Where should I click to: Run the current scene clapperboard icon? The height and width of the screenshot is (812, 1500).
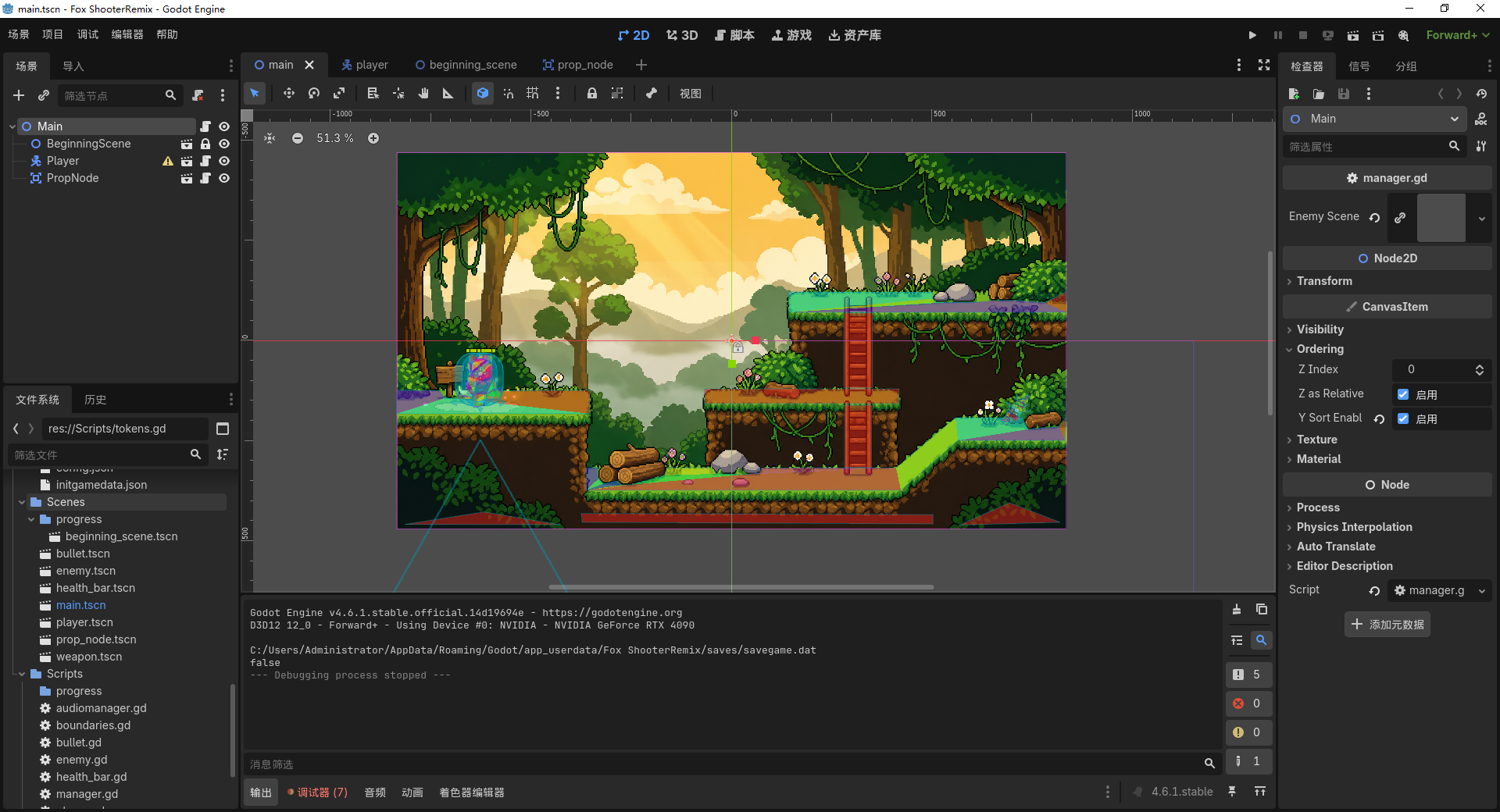click(x=1353, y=35)
